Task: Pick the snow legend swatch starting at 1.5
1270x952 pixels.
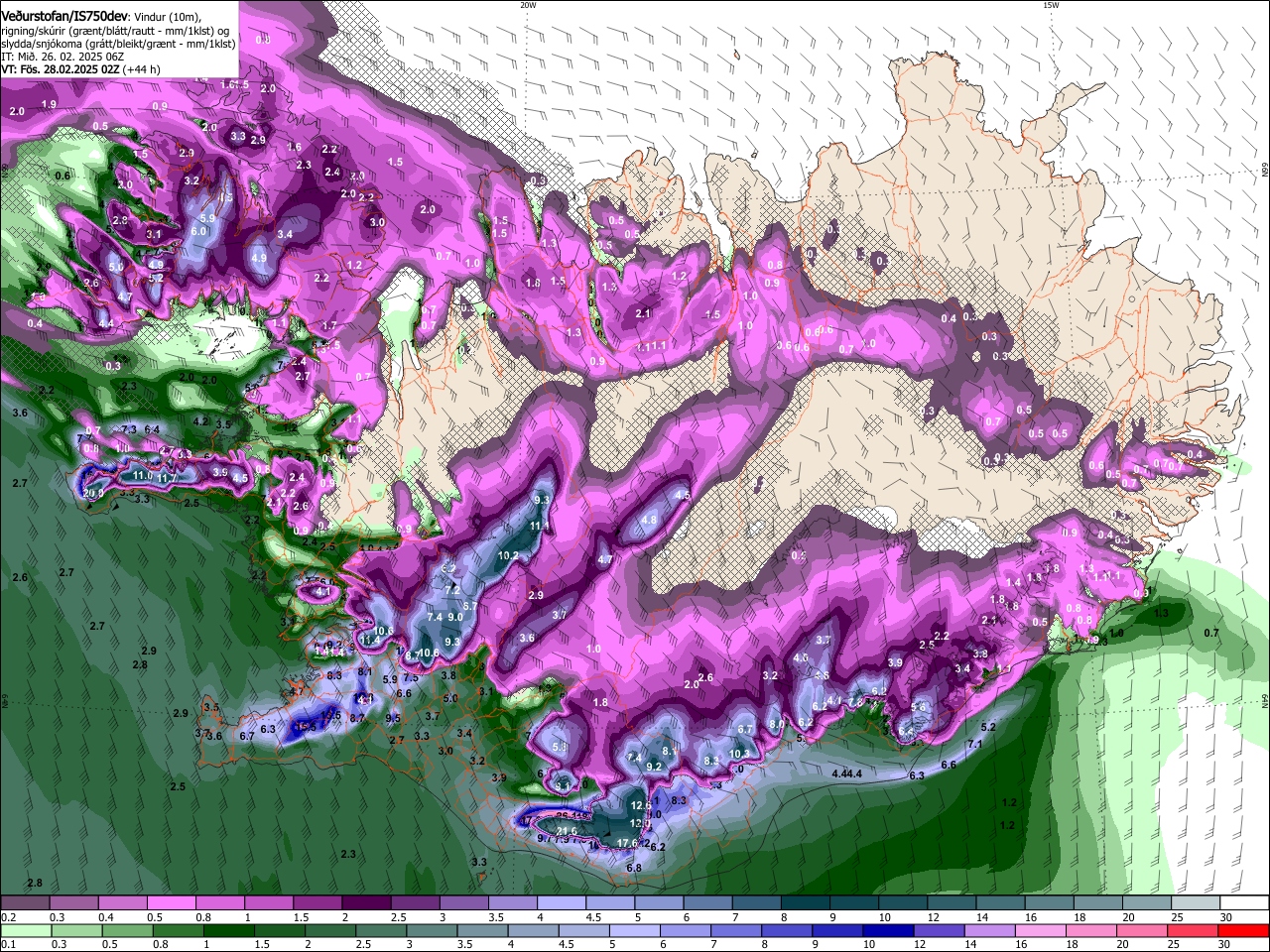Action: 317,902
